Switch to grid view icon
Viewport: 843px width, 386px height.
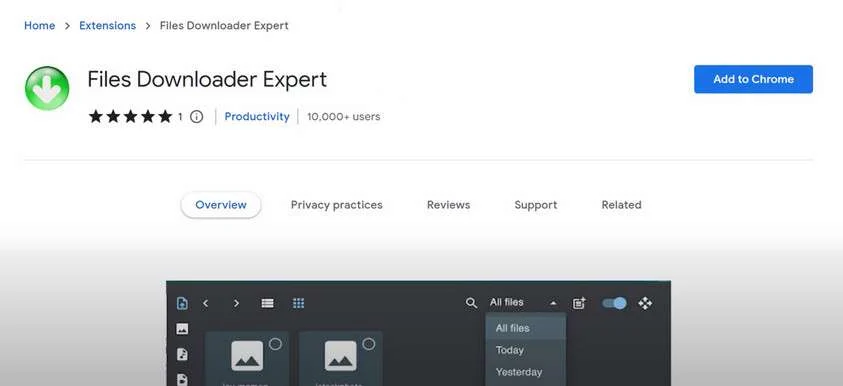298,303
